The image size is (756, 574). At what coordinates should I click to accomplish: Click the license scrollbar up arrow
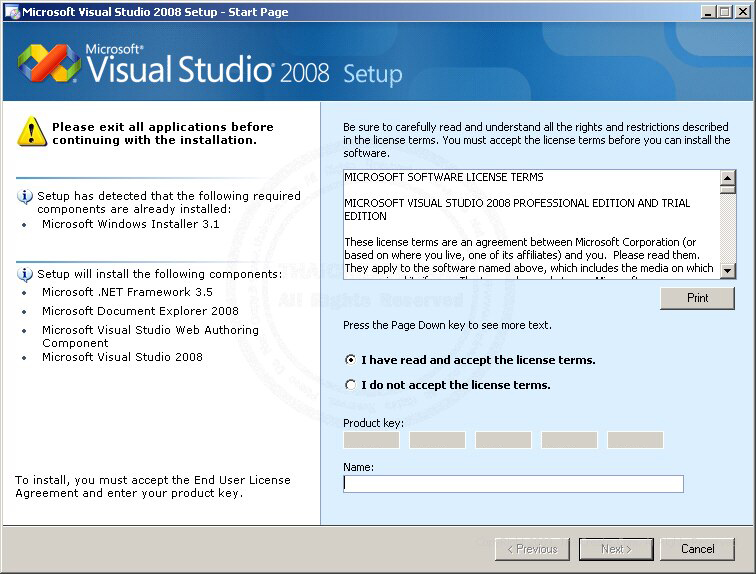click(728, 177)
